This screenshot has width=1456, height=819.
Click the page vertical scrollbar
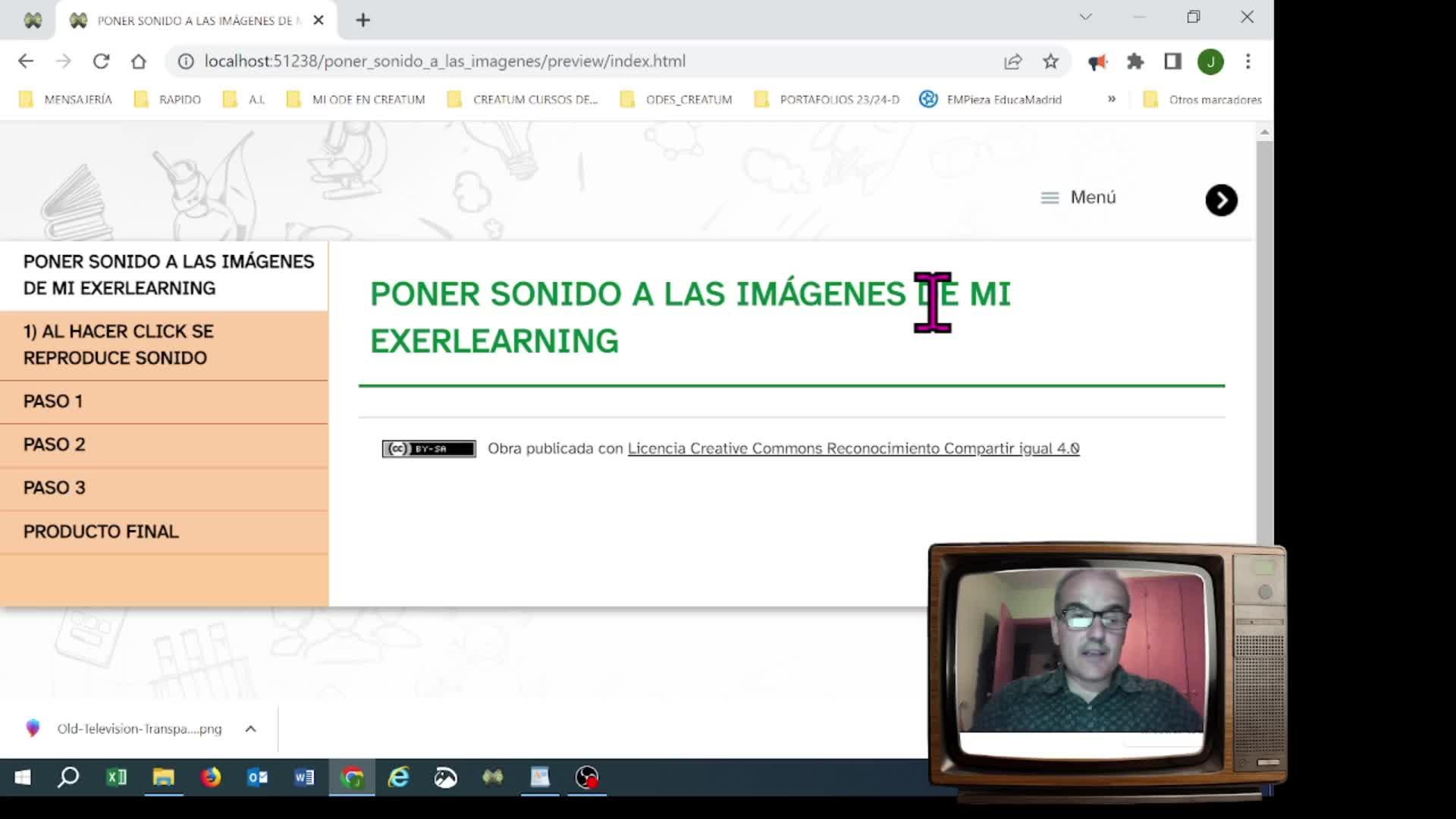pos(1264,341)
